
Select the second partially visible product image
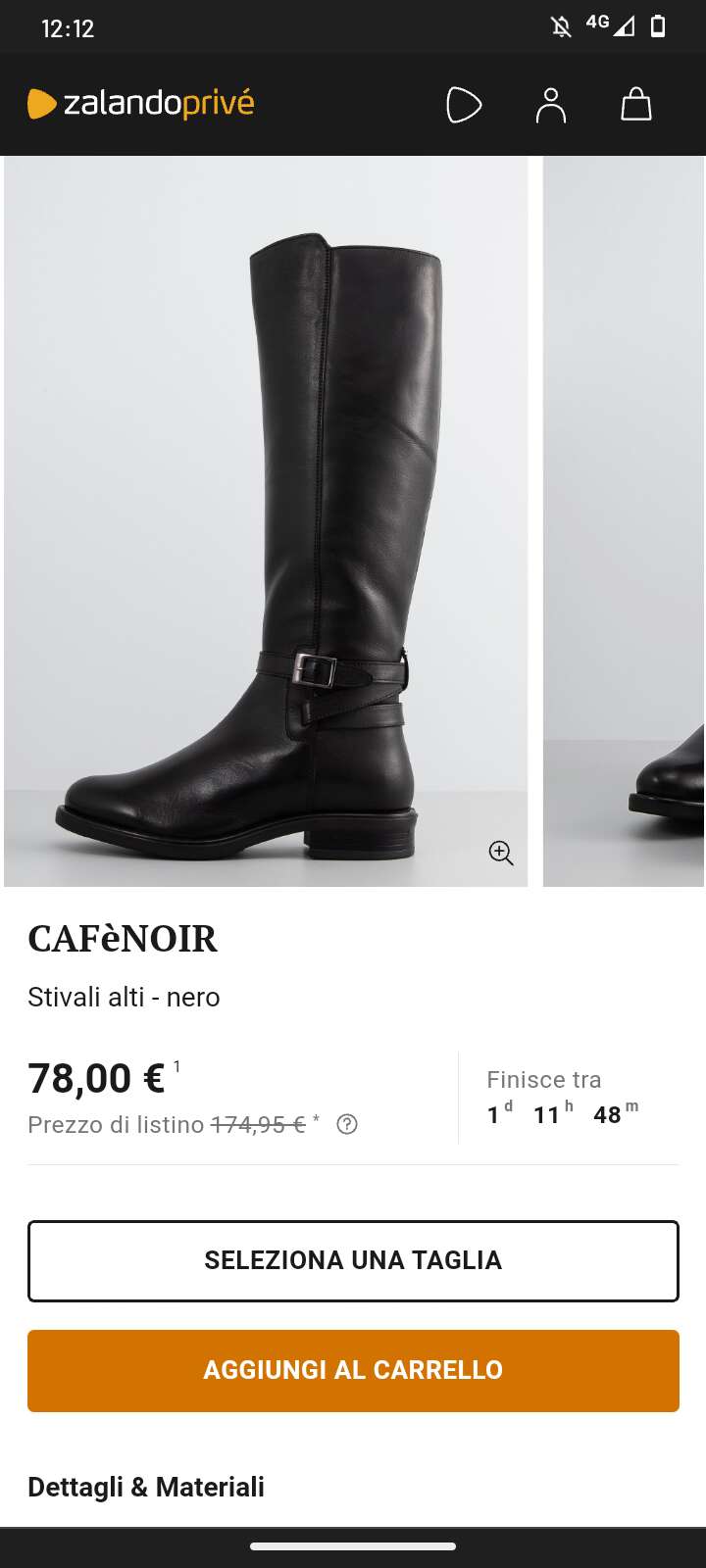coord(625,521)
